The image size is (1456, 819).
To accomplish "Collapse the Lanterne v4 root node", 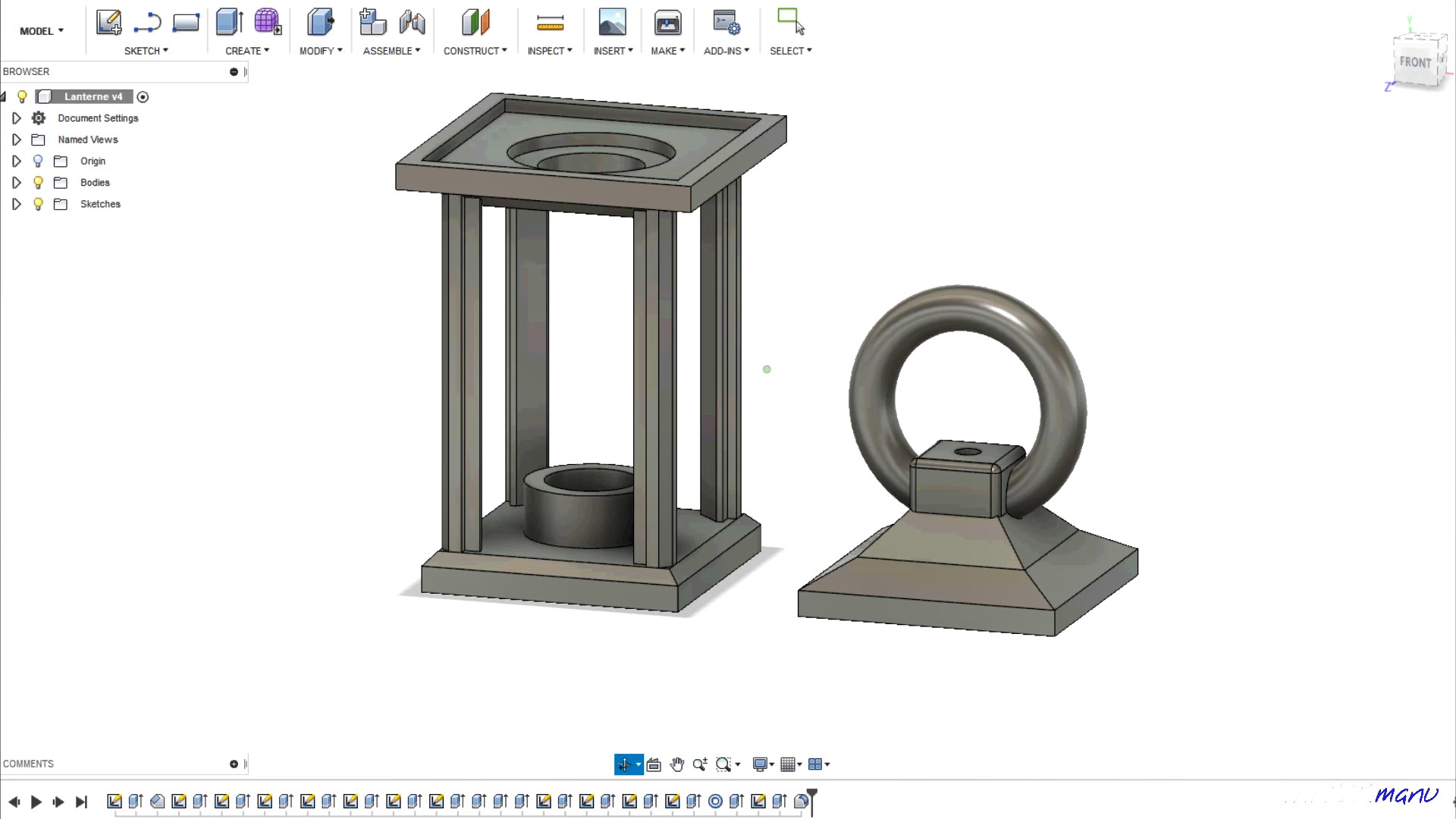I will (4, 96).
